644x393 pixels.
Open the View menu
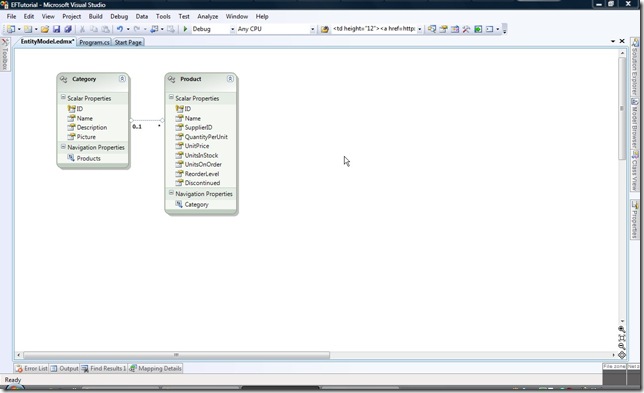(x=48, y=16)
